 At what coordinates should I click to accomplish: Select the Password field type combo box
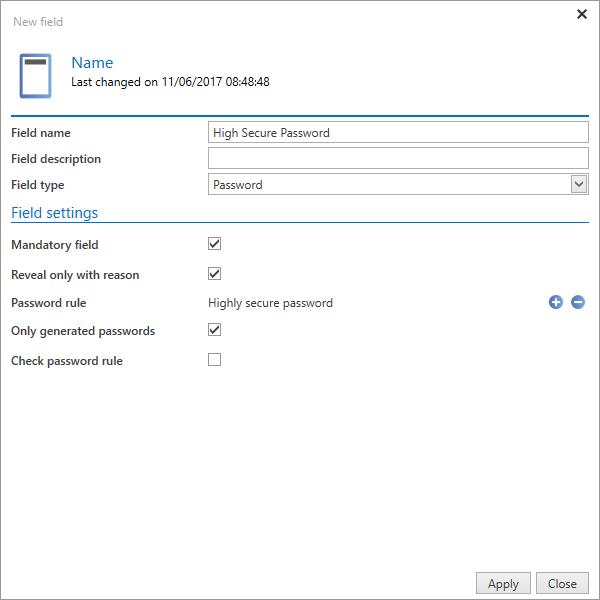[x=398, y=184]
